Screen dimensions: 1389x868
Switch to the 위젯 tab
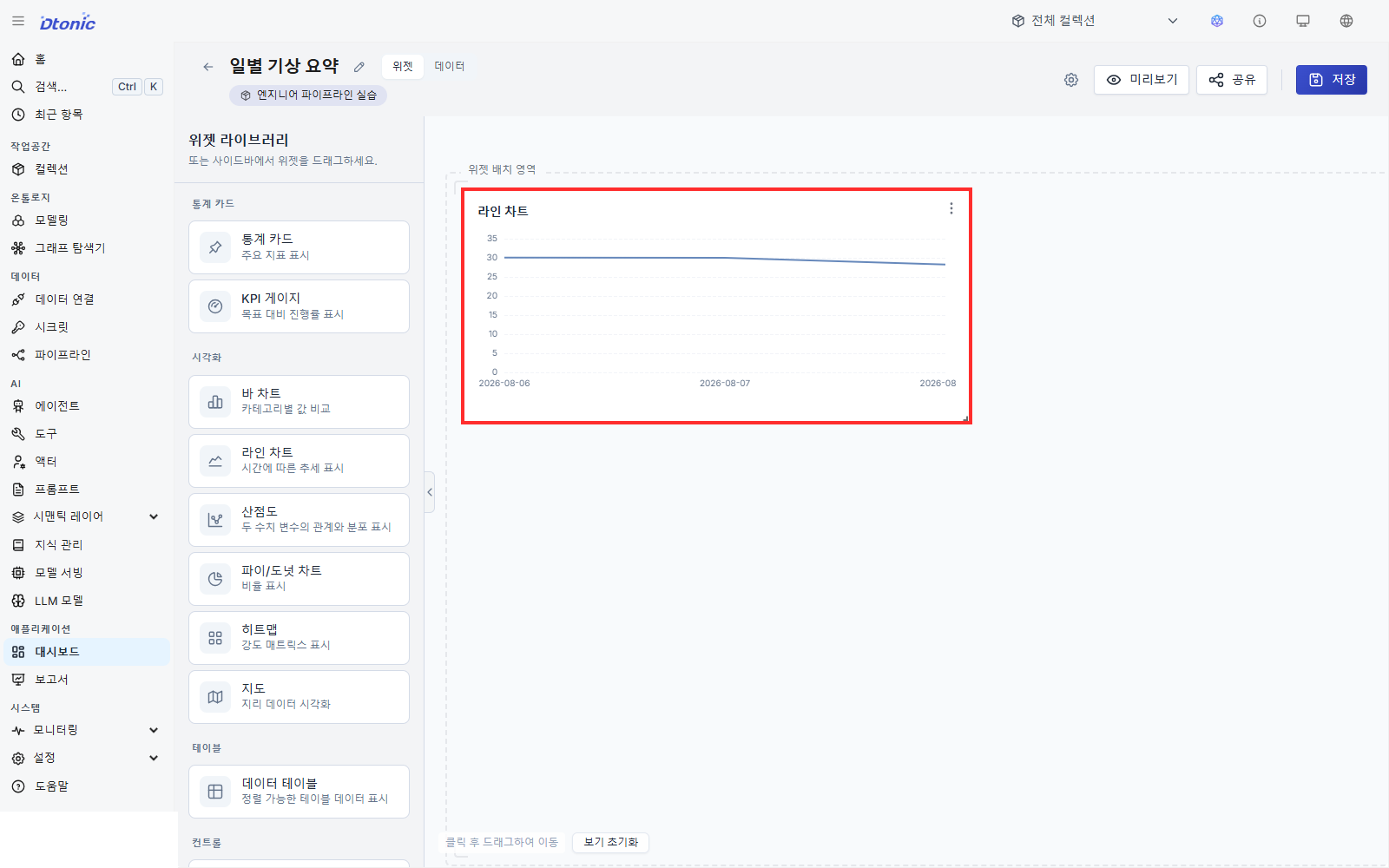(403, 66)
